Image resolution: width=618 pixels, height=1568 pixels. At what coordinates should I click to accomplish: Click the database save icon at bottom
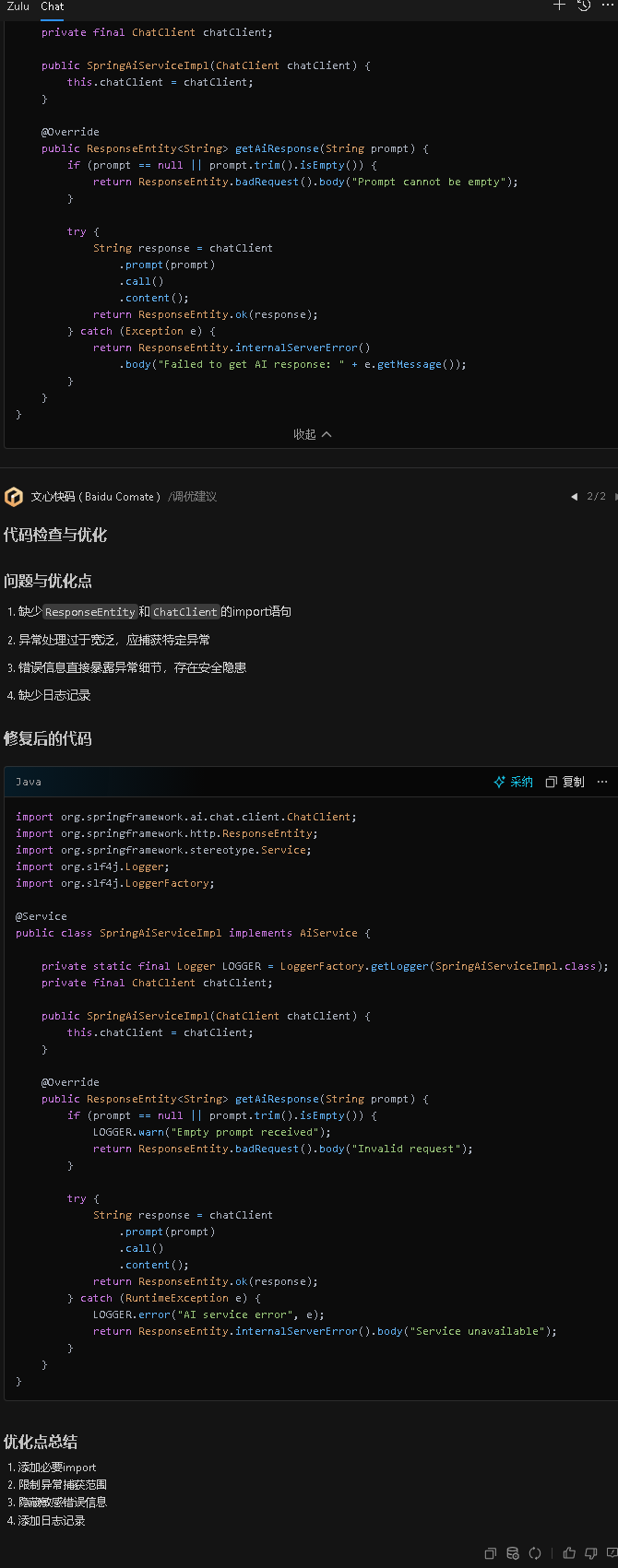tap(513, 1553)
